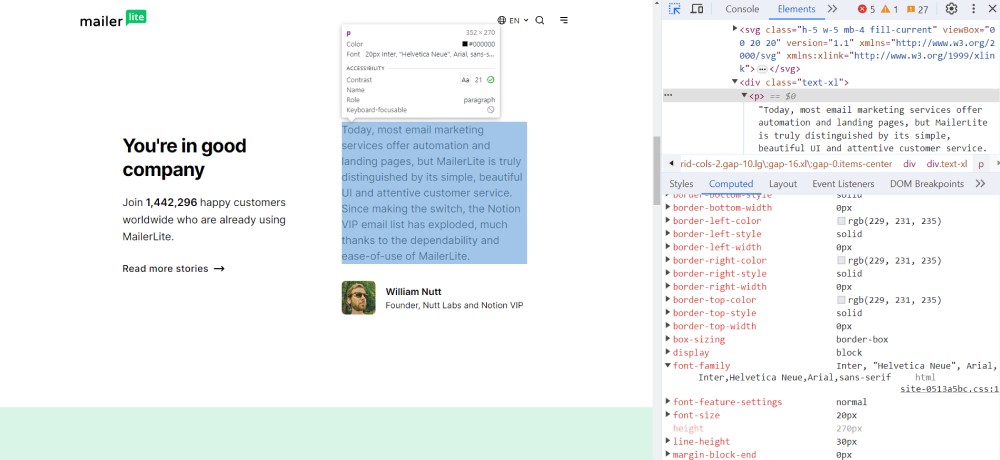This screenshot has width=1000, height=460.
Task: Open site-0513a5bc.css:1 source link
Action: pyautogui.click(x=949, y=389)
